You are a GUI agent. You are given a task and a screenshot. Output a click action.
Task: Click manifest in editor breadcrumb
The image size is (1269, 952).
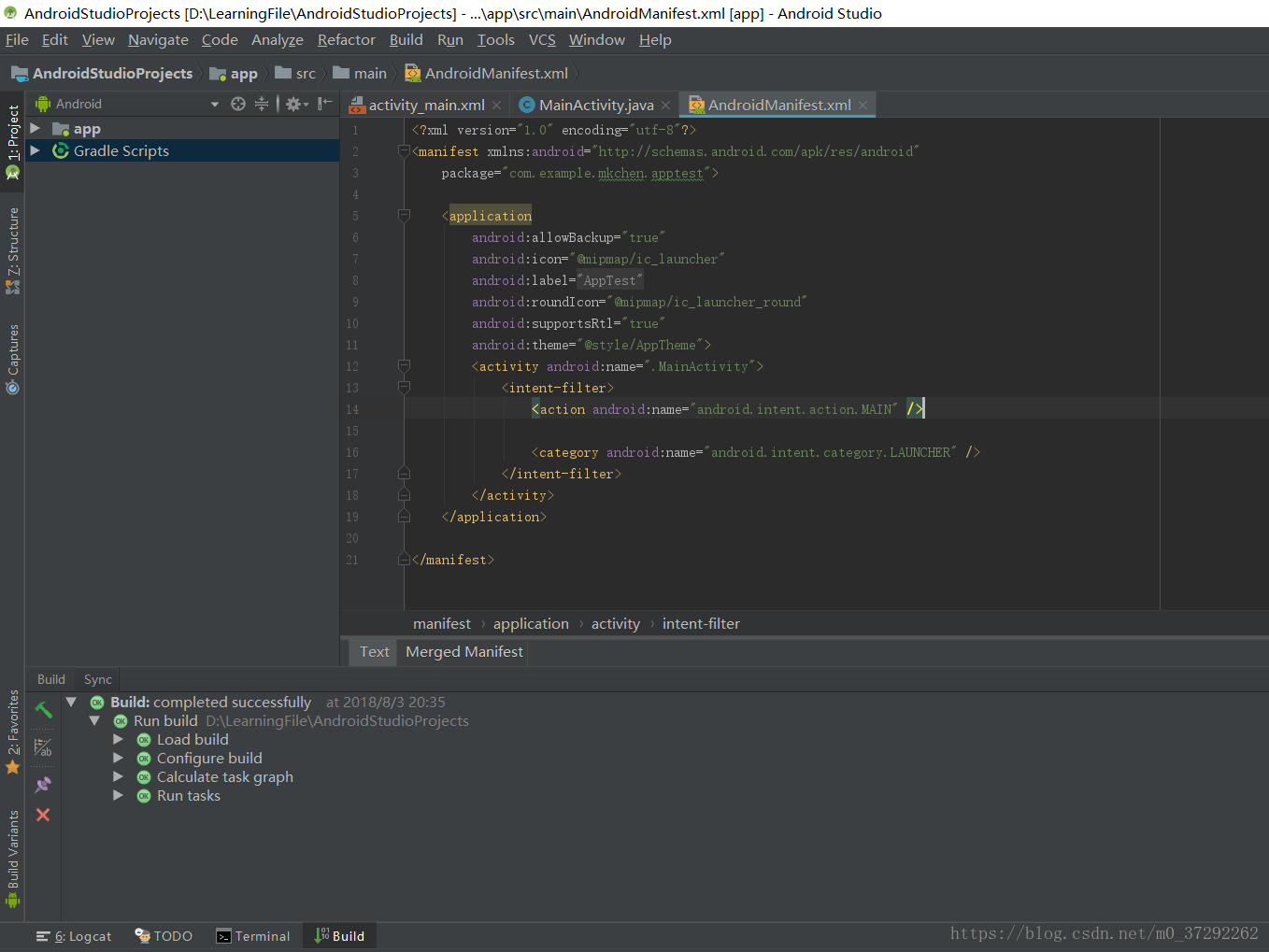pyautogui.click(x=442, y=624)
